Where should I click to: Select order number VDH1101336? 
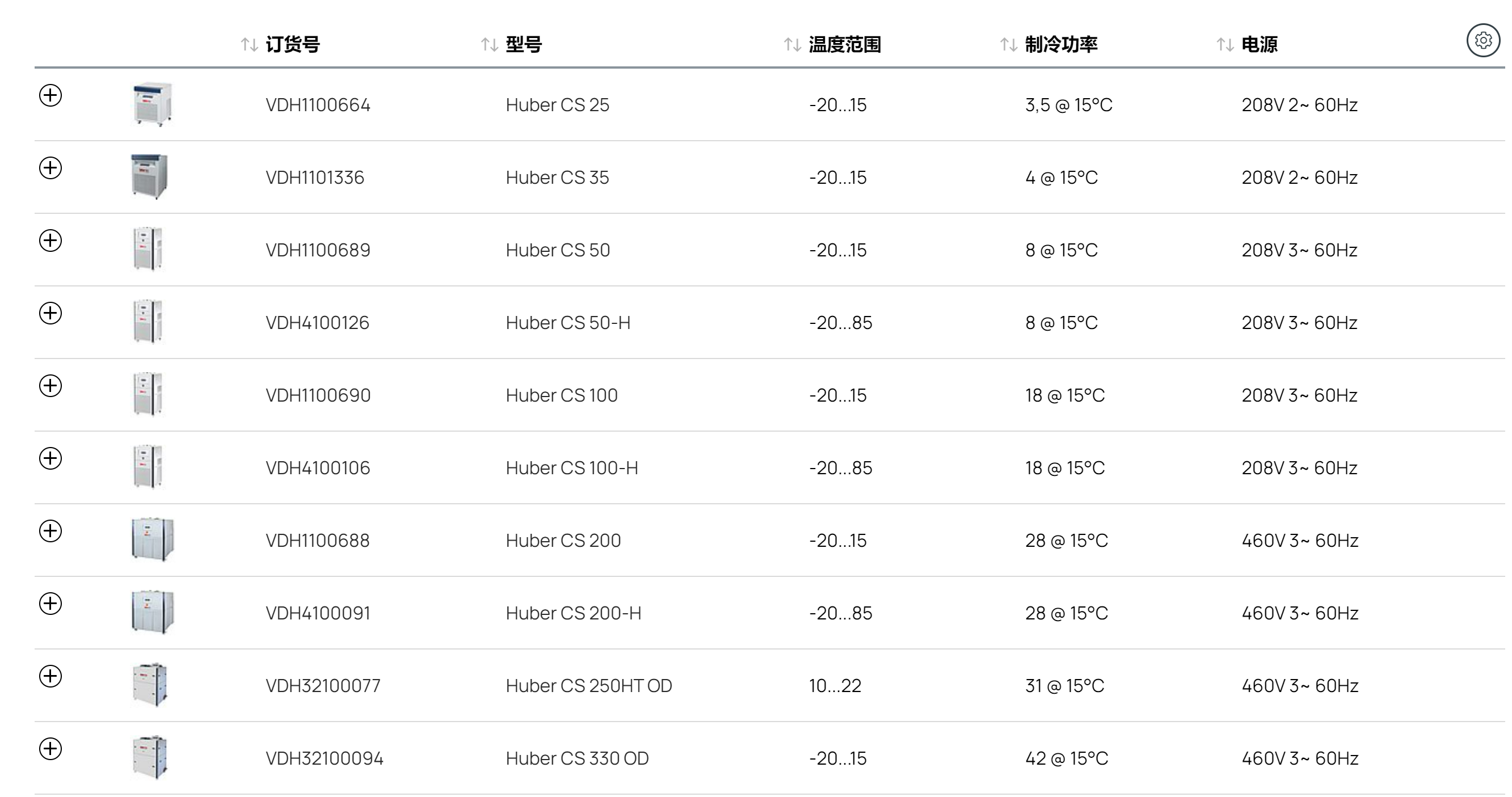click(x=315, y=177)
